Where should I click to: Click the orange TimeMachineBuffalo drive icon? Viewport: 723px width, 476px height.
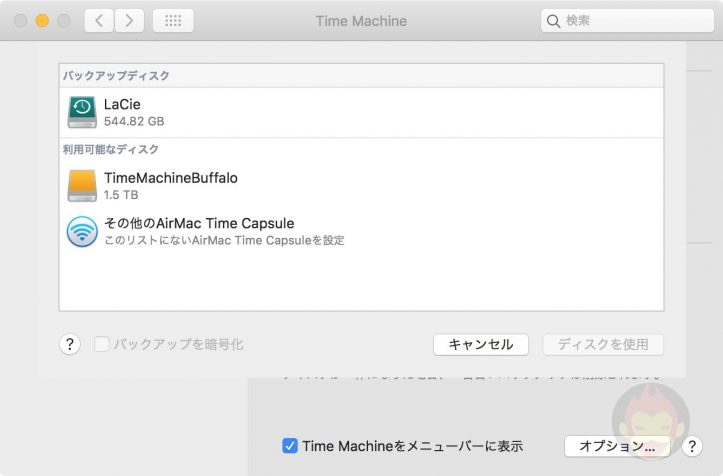[x=82, y=186]
